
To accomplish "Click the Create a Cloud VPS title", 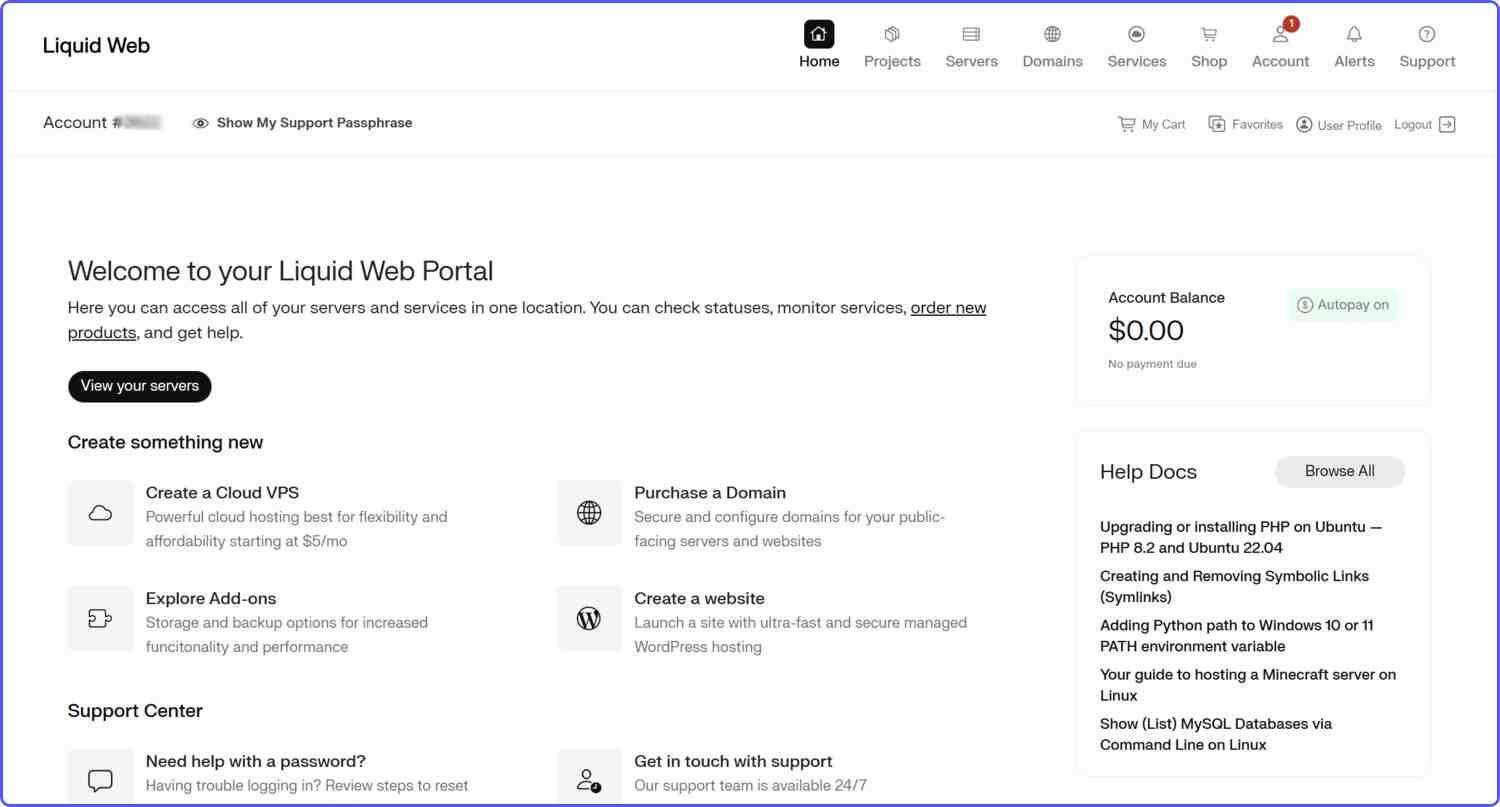I will point(222,492).
